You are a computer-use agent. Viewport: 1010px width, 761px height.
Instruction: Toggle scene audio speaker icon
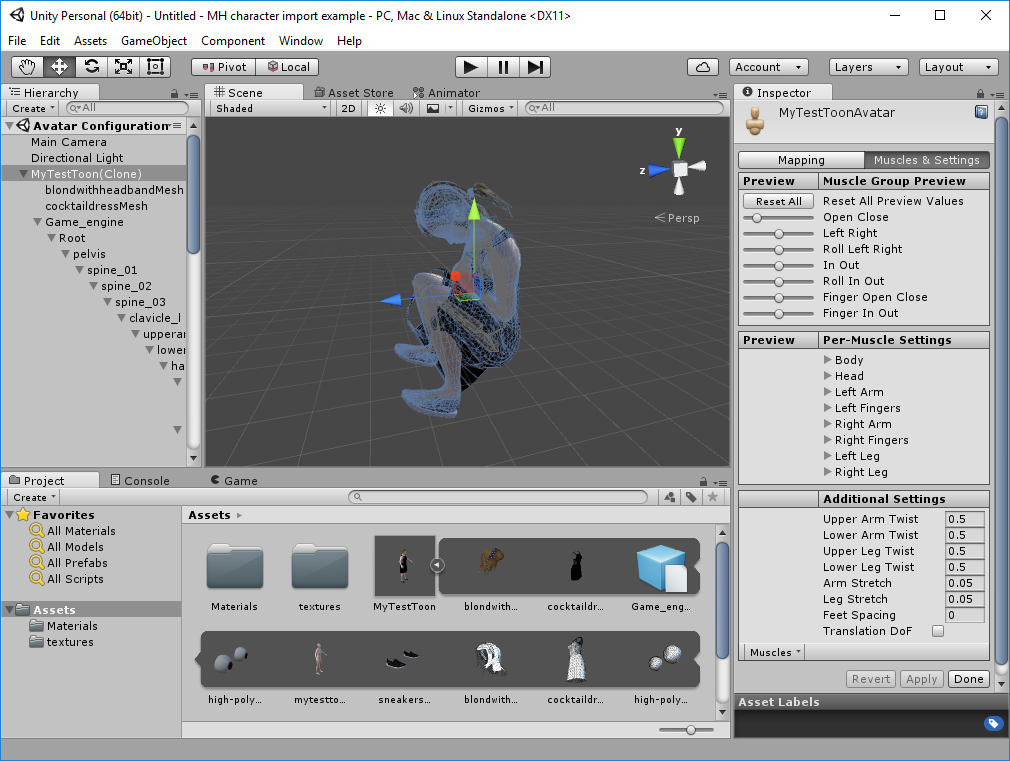406,108
